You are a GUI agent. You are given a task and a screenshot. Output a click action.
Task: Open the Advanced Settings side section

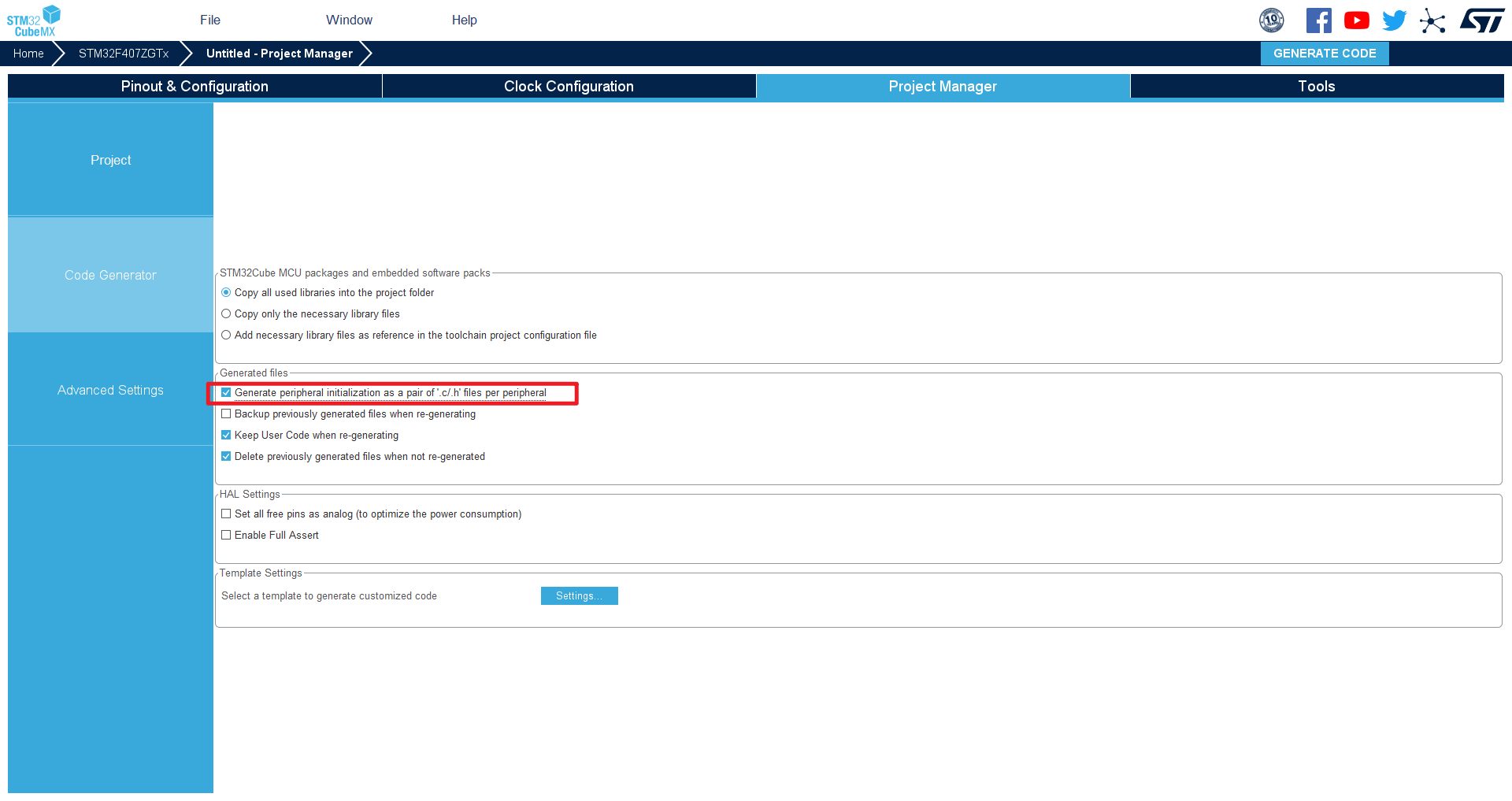click(x=110, y=390)
